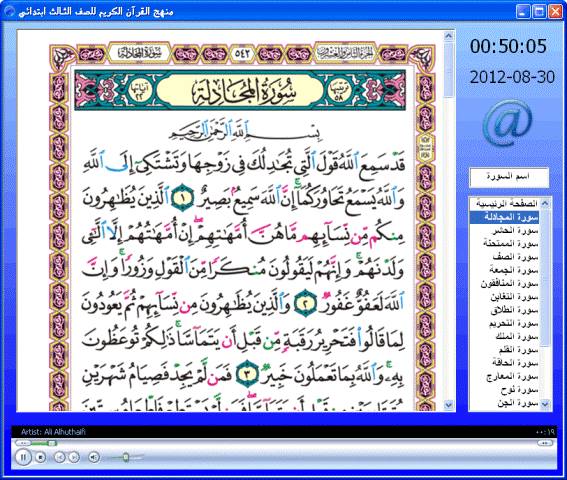The height and width of the screenshot is (480, 567).
Task: Maximize the application window
Action: pos(538,11)
